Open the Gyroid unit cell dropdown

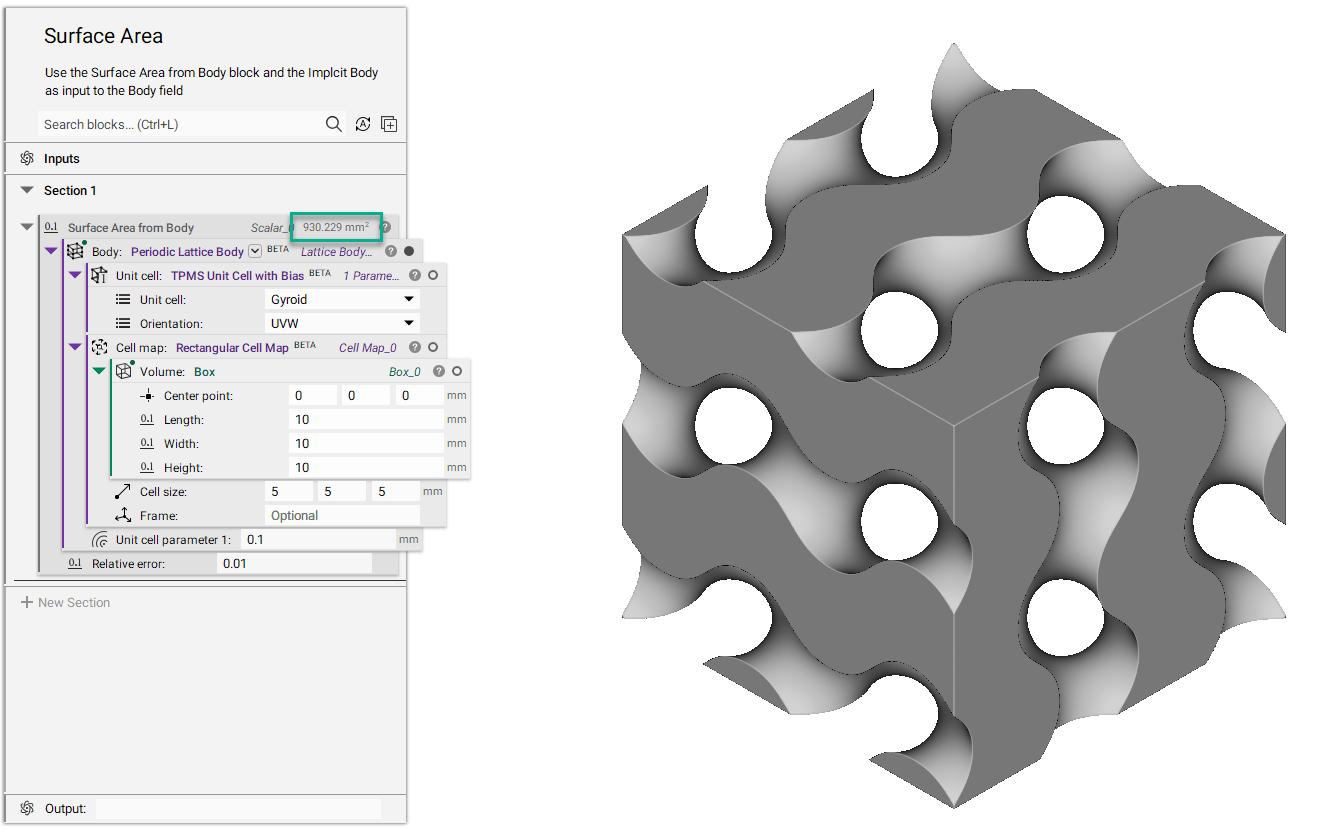pos(341,298)
